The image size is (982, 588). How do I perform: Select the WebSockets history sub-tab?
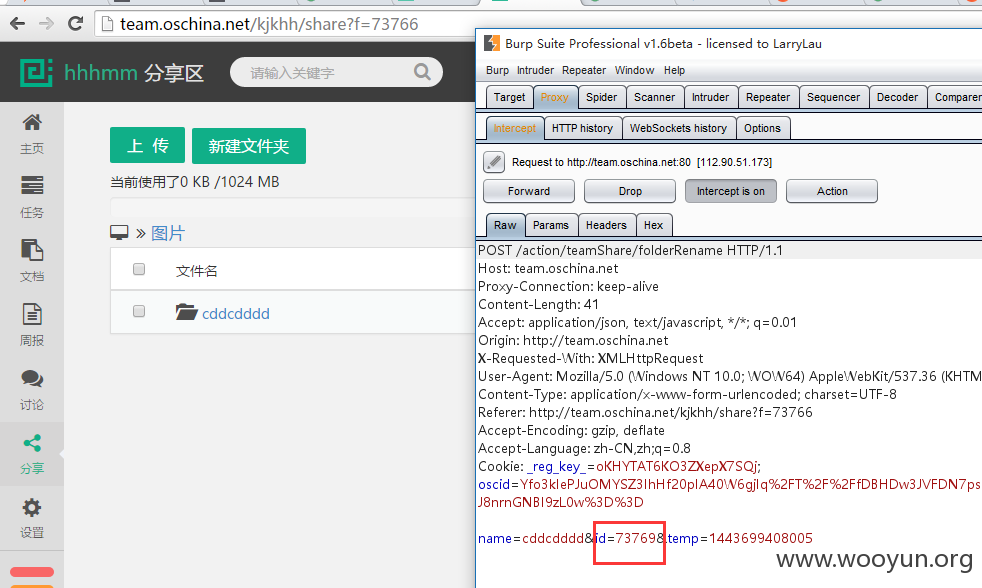678,128
